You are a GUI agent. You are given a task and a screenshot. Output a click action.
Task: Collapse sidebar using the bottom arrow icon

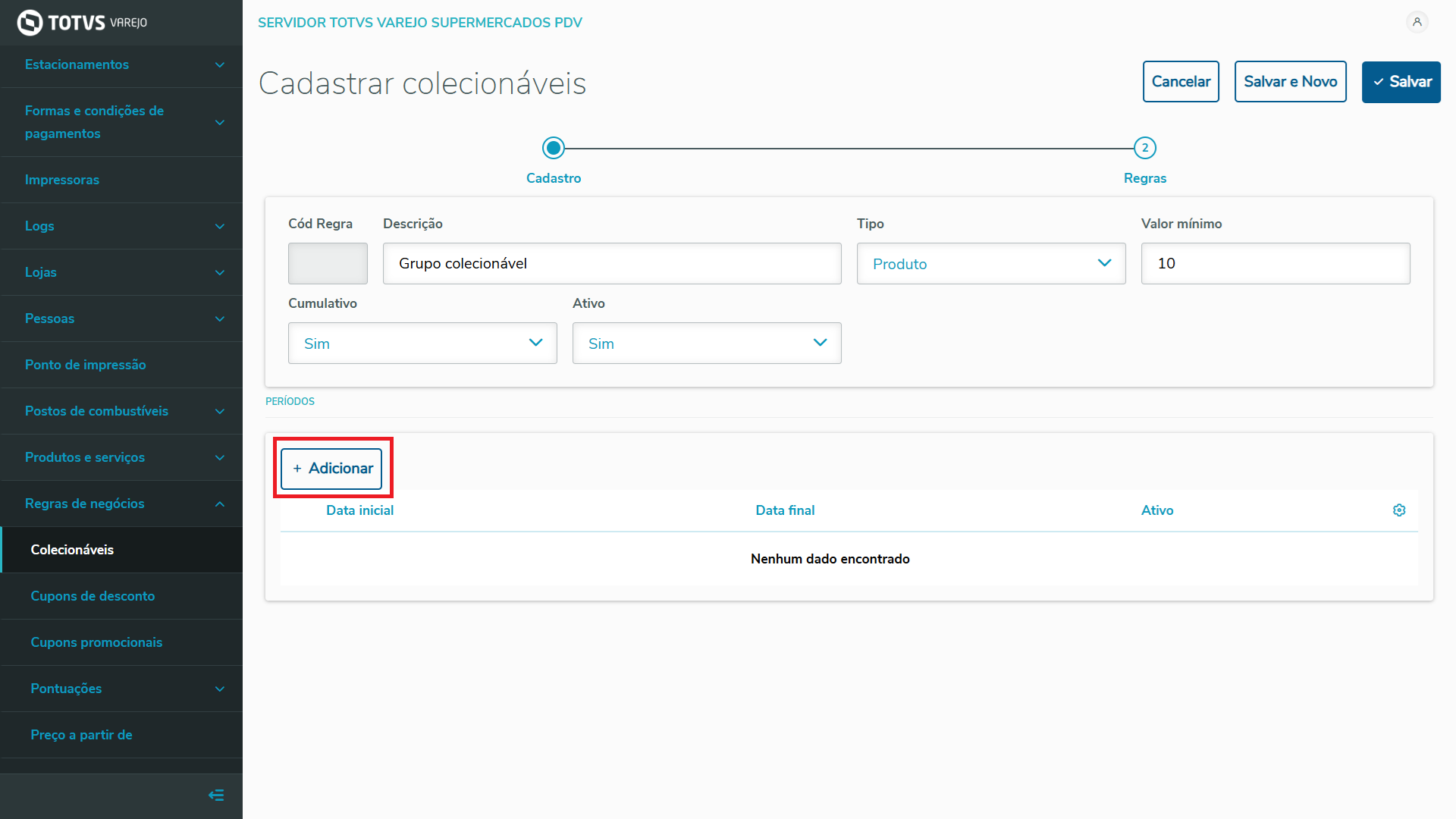216,795
